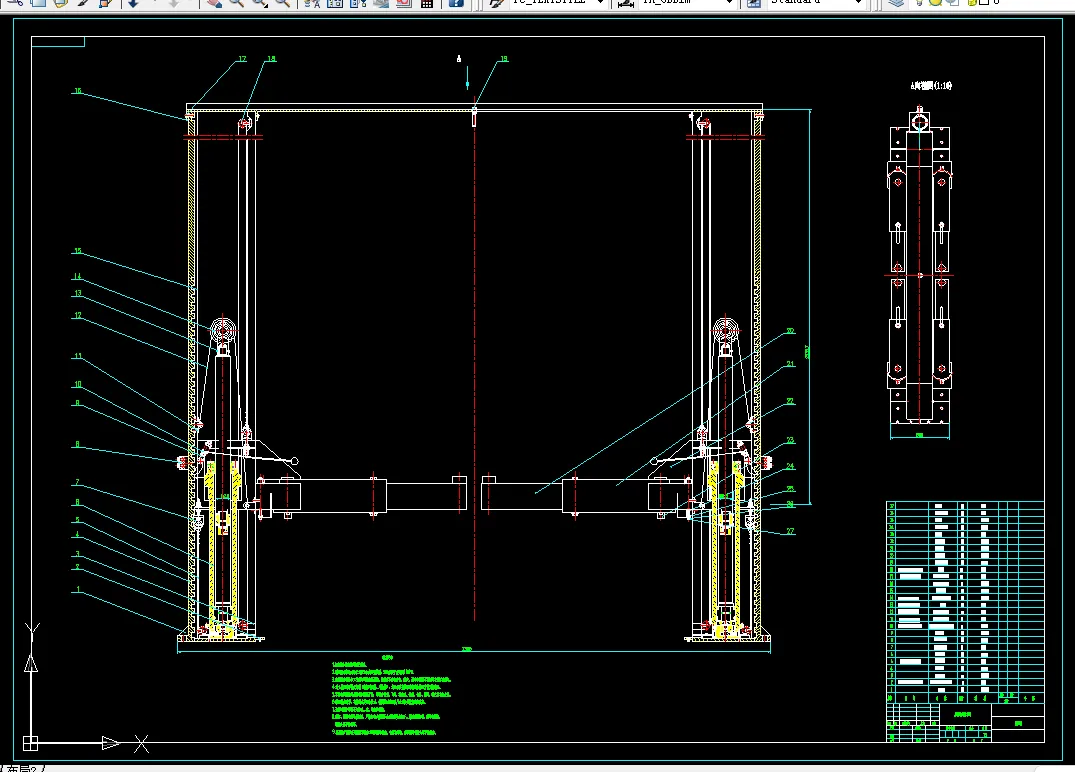Select callout number 27 on the right side
The height and width of the screenshot is (772, 1075).
(790, 531)
